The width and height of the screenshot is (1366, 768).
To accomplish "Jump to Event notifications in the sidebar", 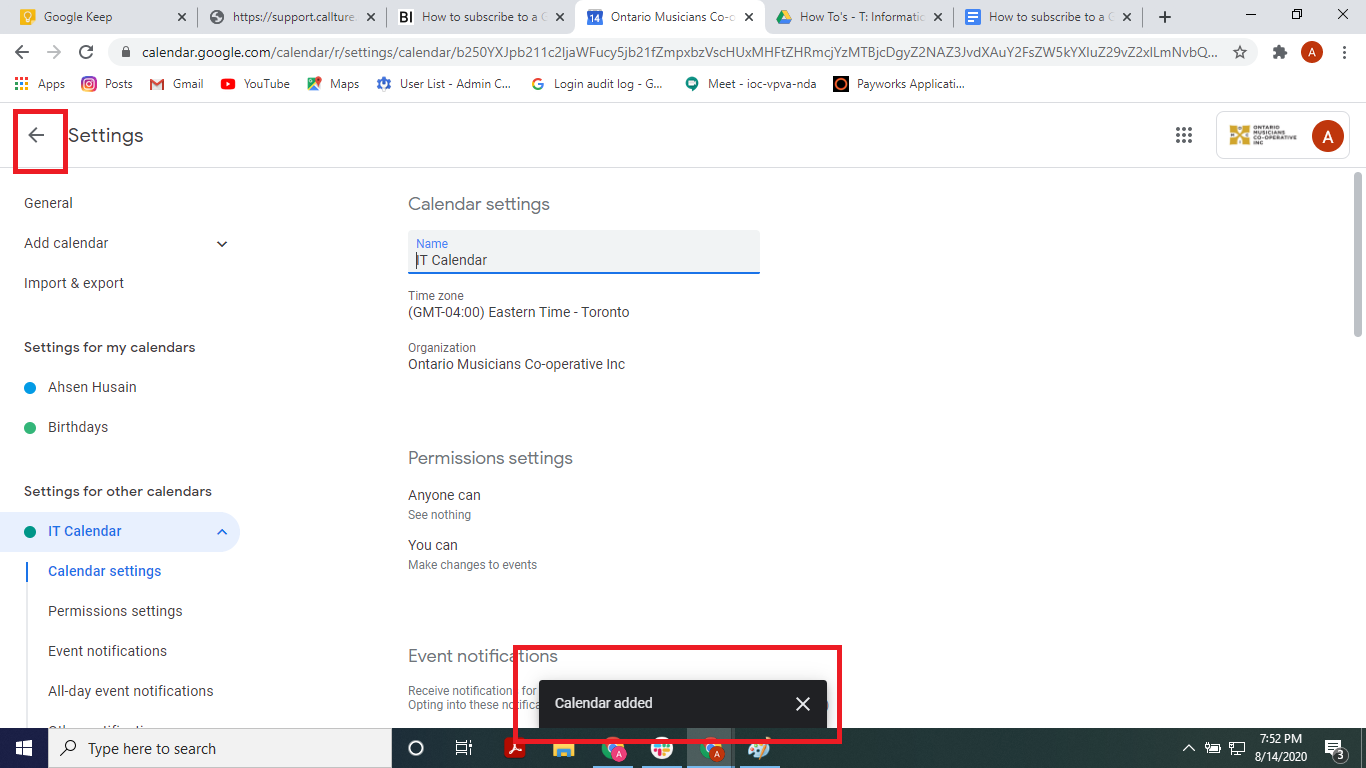I will tap(107, 651).
